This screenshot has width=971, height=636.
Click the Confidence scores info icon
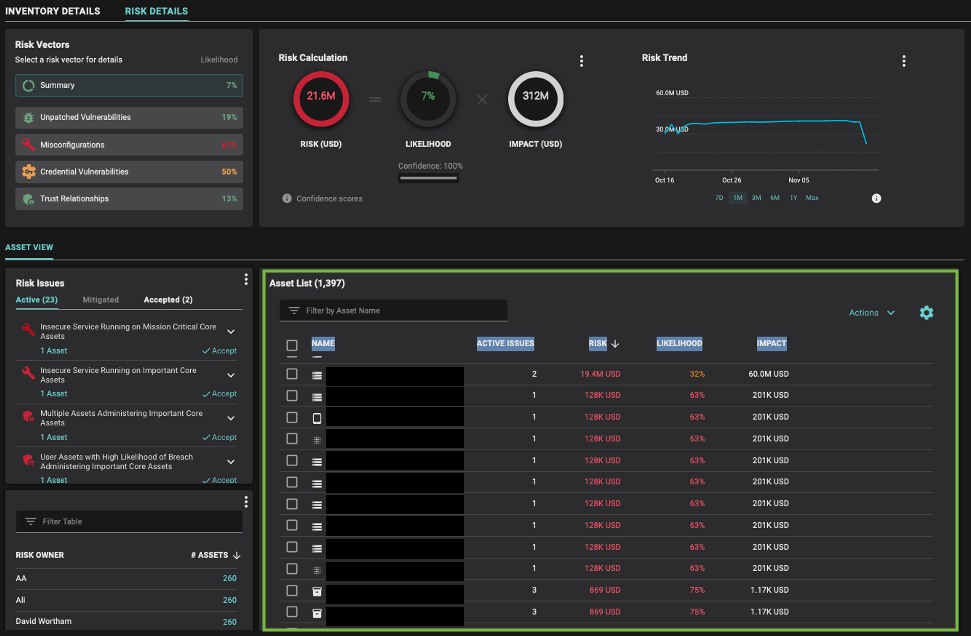(287, 198)
